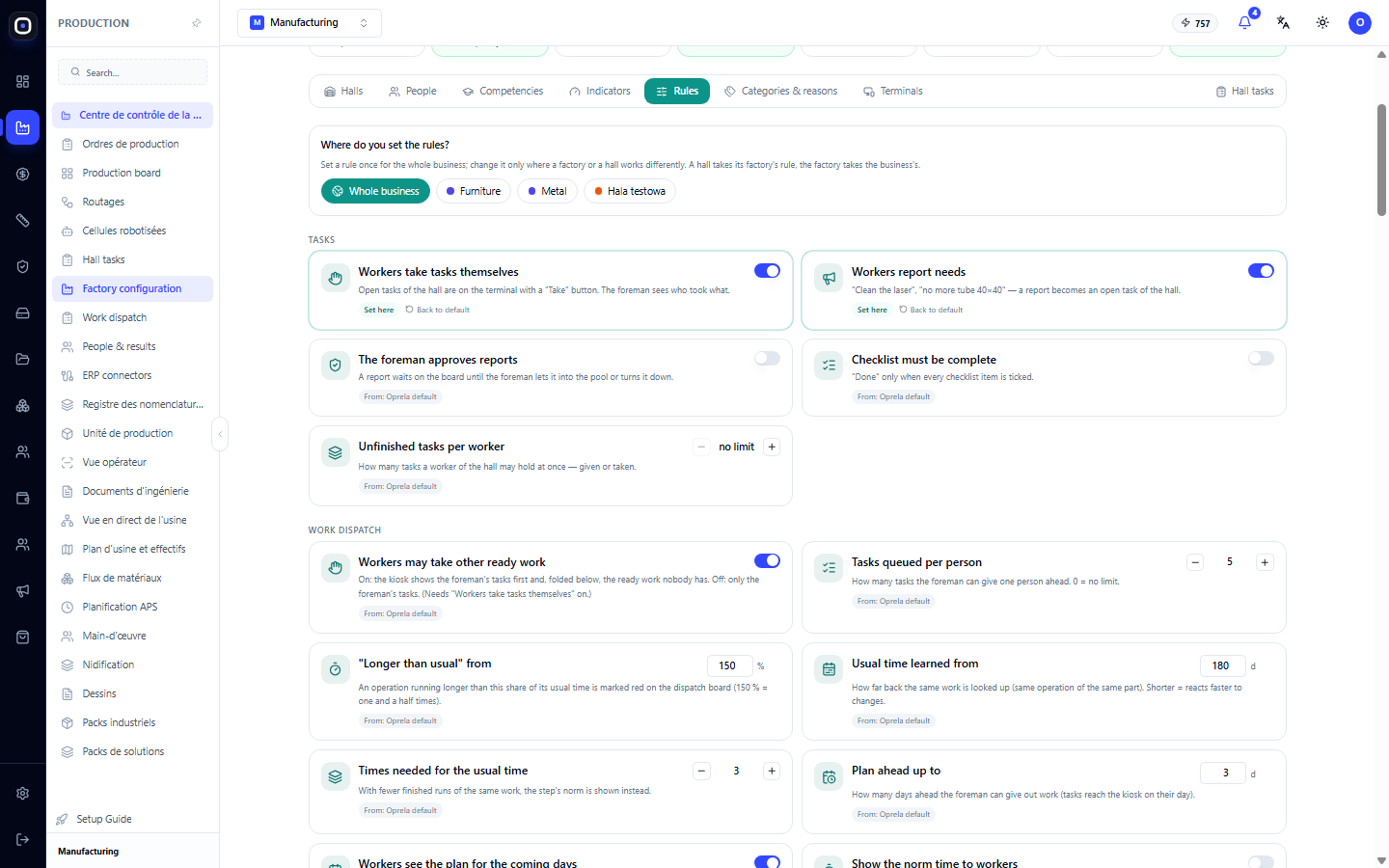Click the settings gear in left rail
Image resolution: width=1389 pixels, height=868 pixels.
22,793
